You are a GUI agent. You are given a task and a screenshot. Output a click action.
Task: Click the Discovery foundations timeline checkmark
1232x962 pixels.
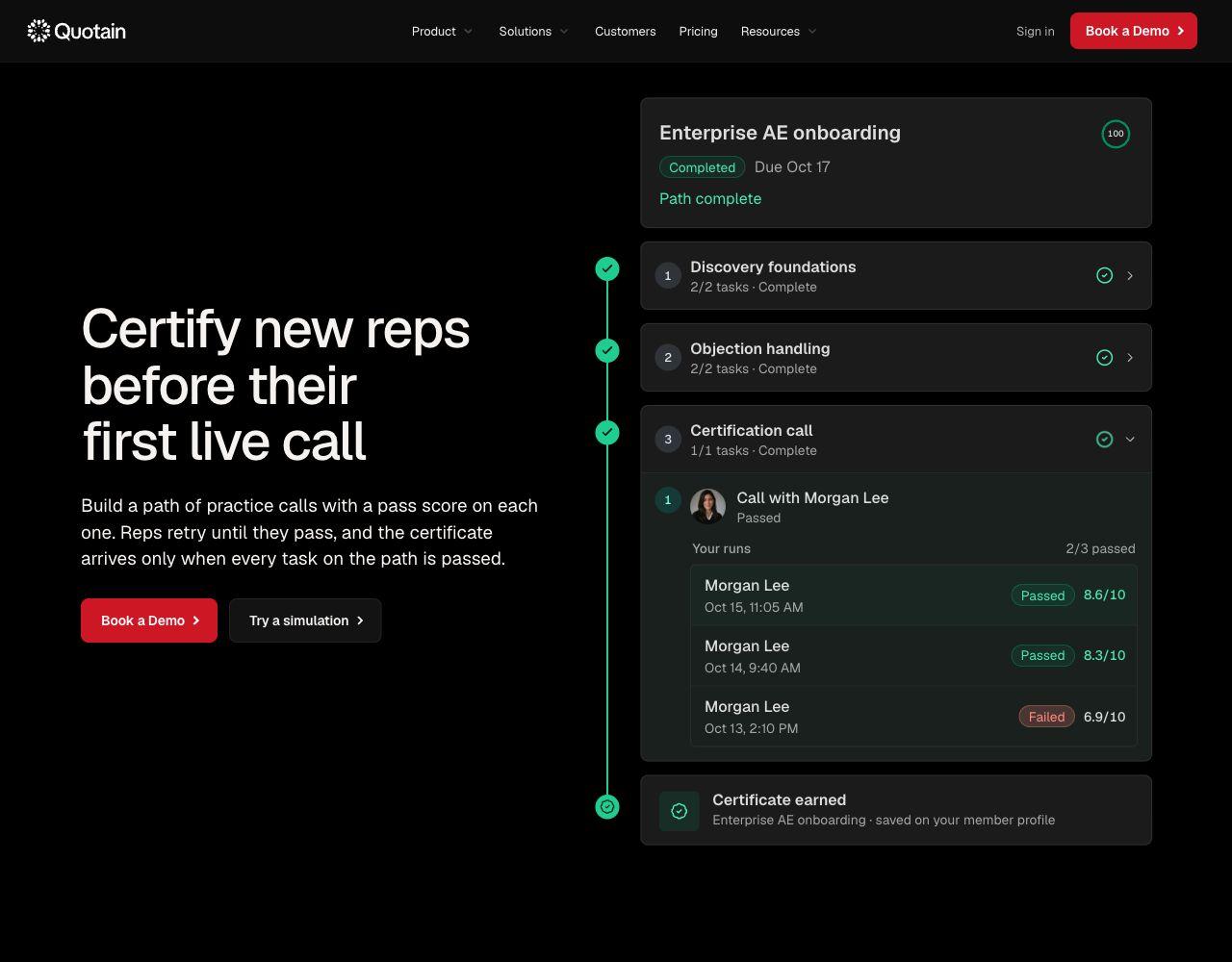607,269
